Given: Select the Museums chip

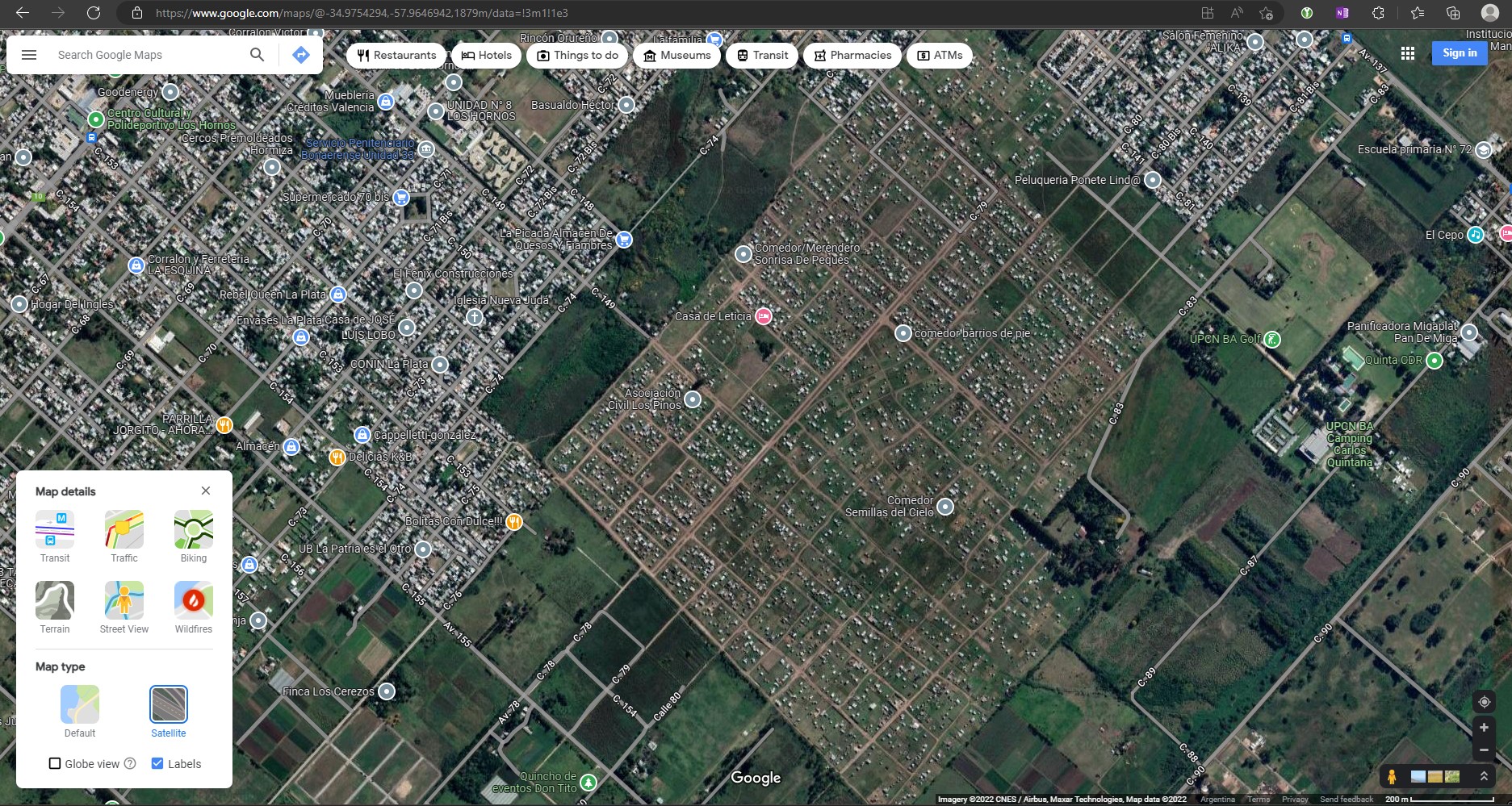Looking at the screenshot, I should coord(677,55).
